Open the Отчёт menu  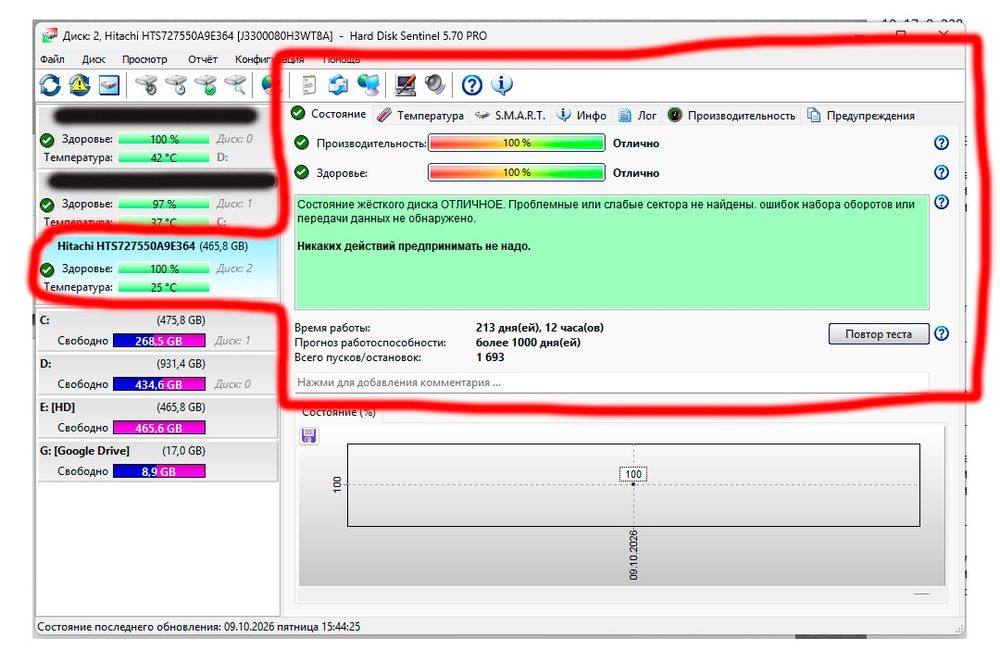pyautogui.click(x=203, y=59)
